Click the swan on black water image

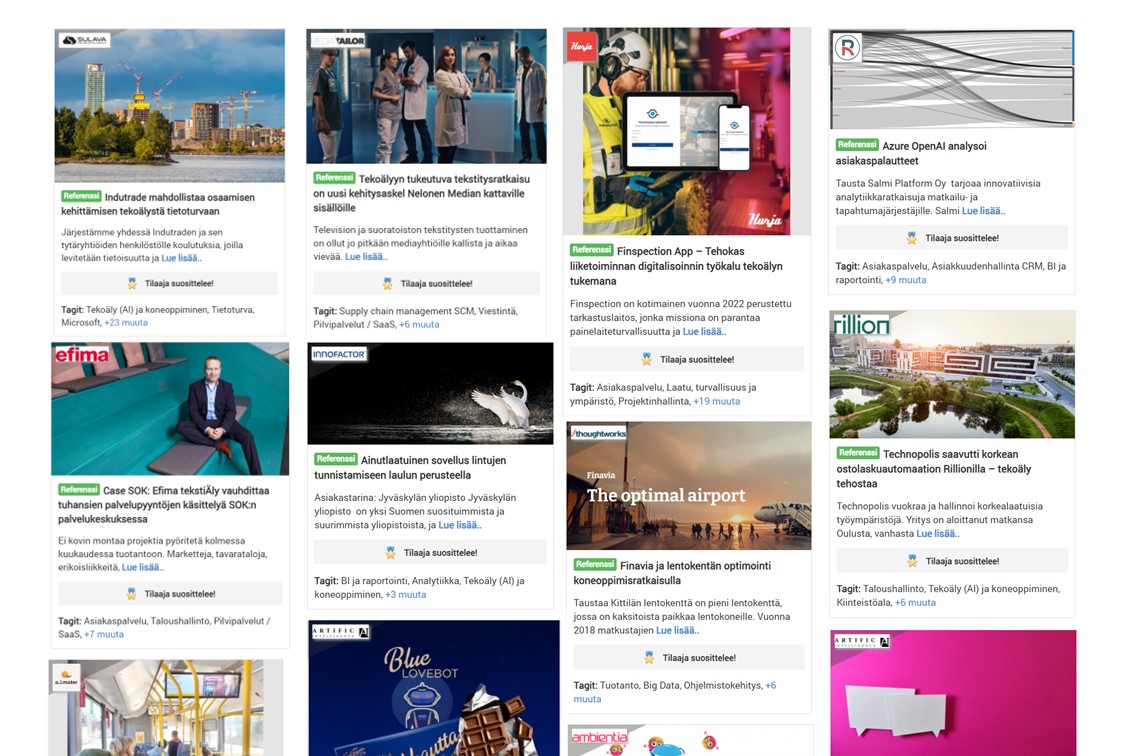(430, 394)
